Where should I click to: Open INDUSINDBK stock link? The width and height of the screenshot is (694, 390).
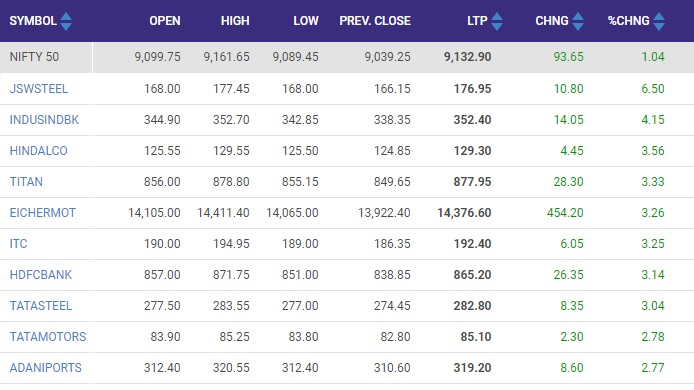point(44,120)
